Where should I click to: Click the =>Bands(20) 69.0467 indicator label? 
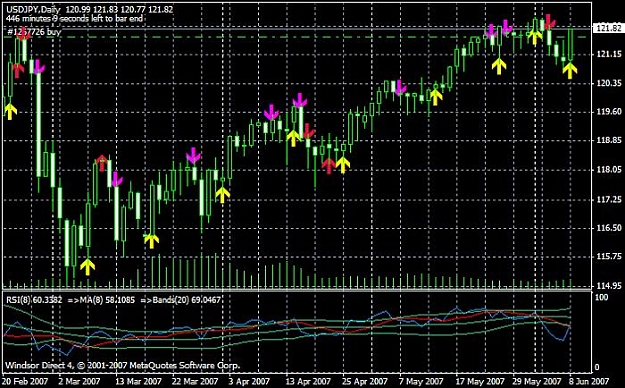(181, 300)
